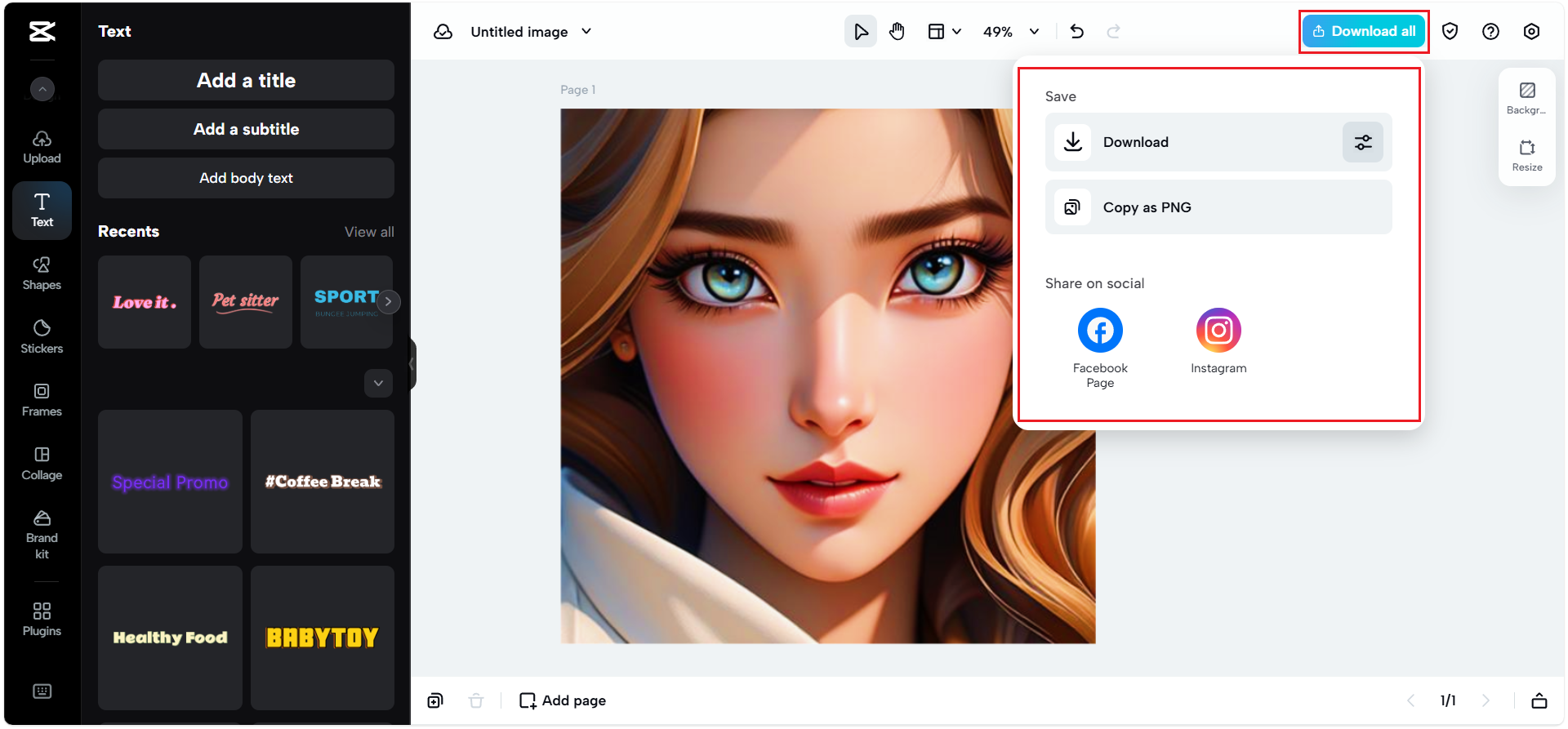The image size is (1568, 729).
Task: Select the #Coffee Break text style
Action: coord(323,482)
